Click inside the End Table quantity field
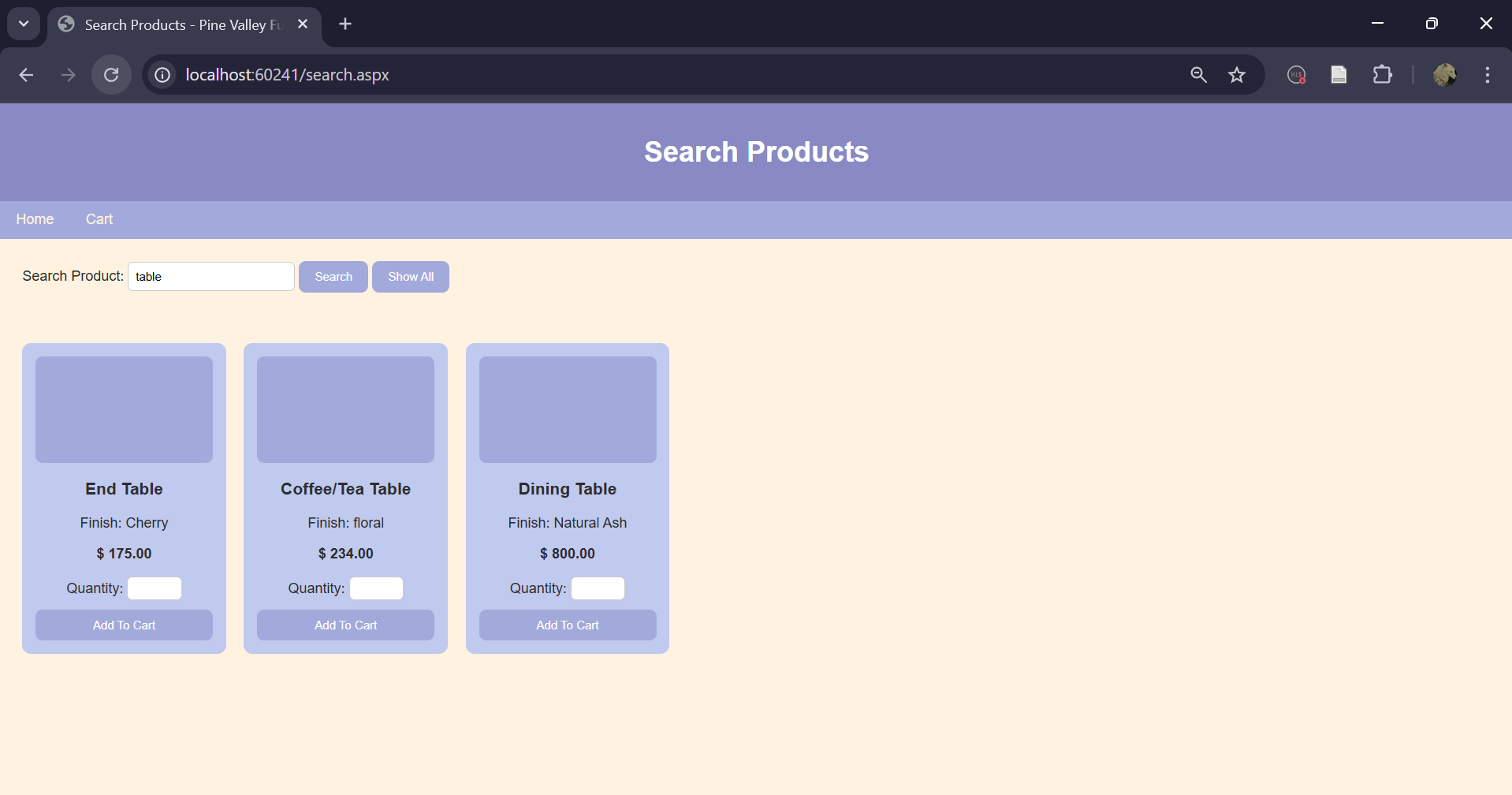Viewport: 1512px width, 795px height. pyautogui.click(x=154, y=588)
